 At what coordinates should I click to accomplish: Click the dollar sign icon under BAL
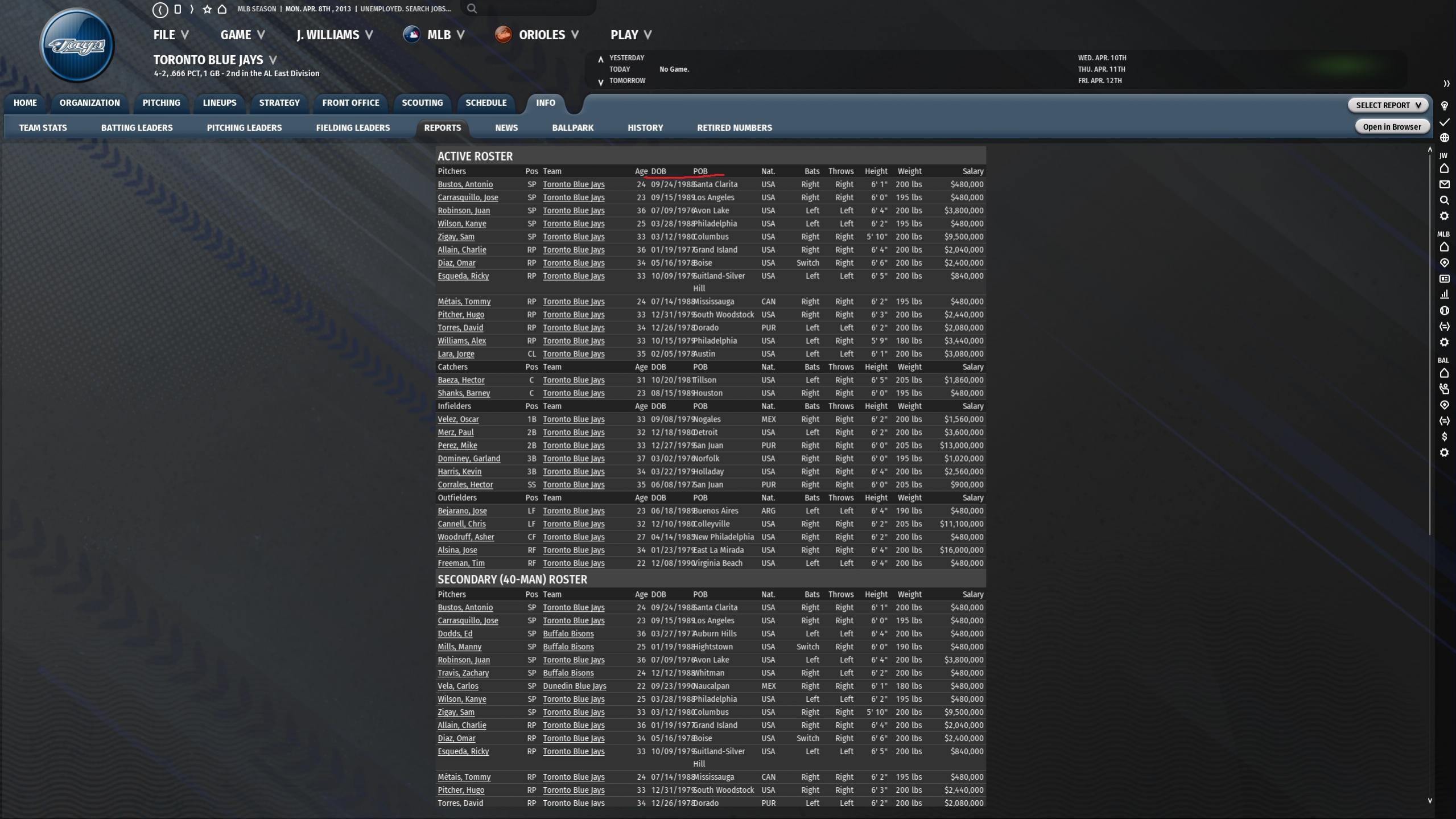(1444, 437)
